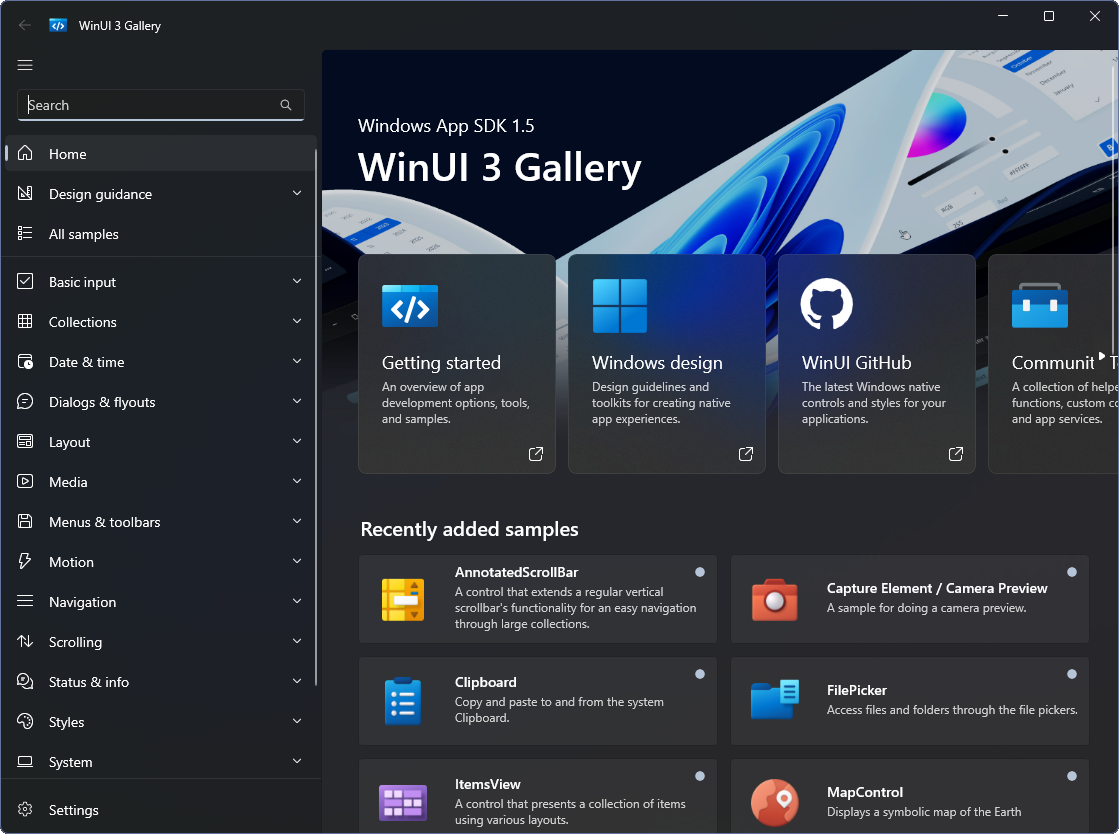Open the Collections category icon
Screen dimensions: 1119x834
click(x=25, y=321)
